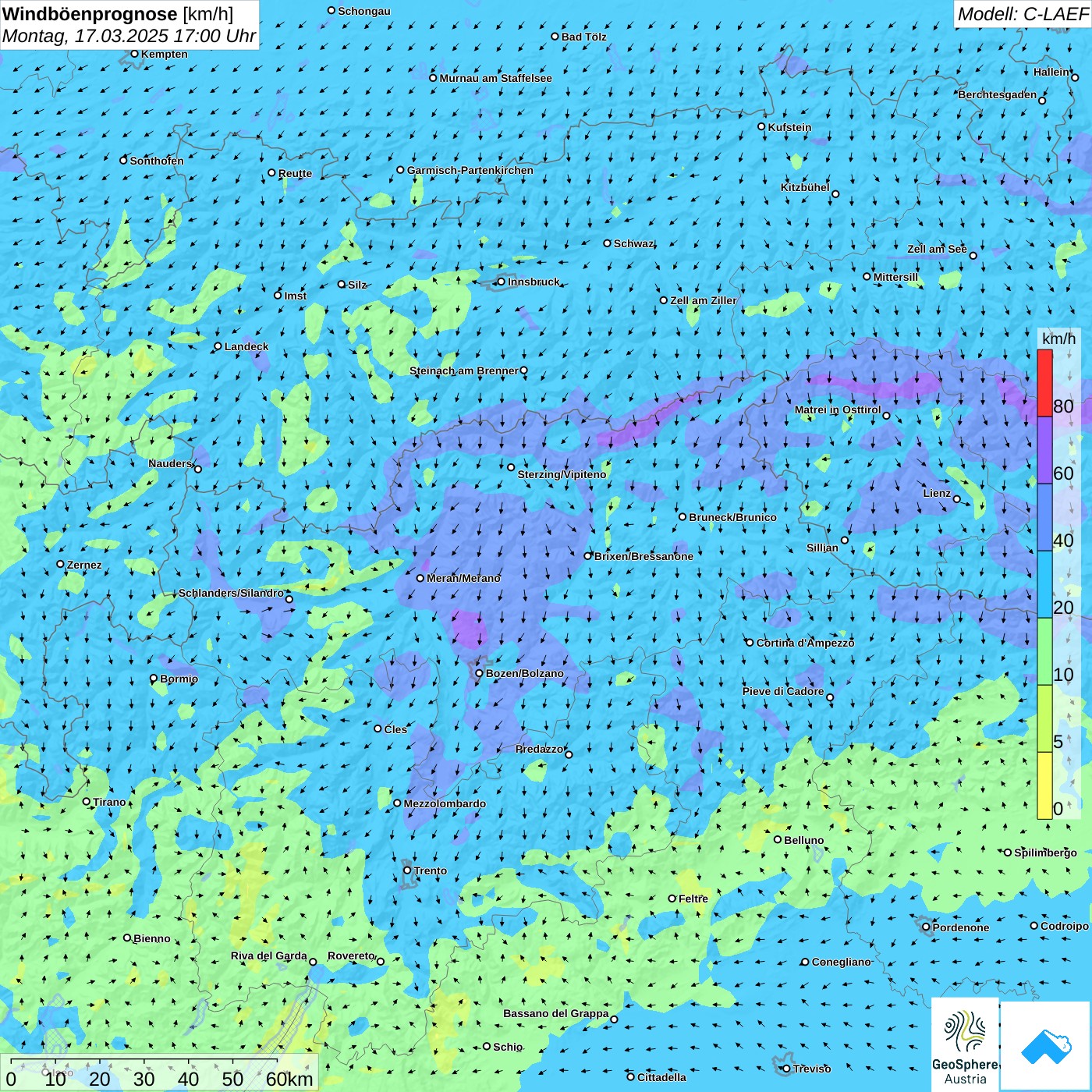Click the 'Berchtesgaden' label
This screenshot has height=1092, width=1092.
tap(998, 94)
